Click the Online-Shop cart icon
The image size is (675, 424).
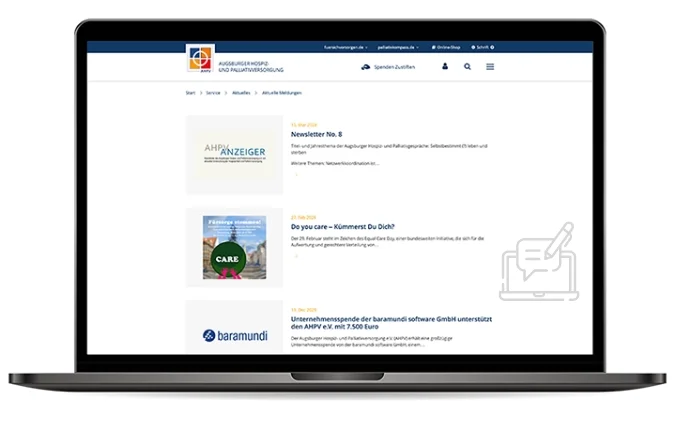click(433, 47)
